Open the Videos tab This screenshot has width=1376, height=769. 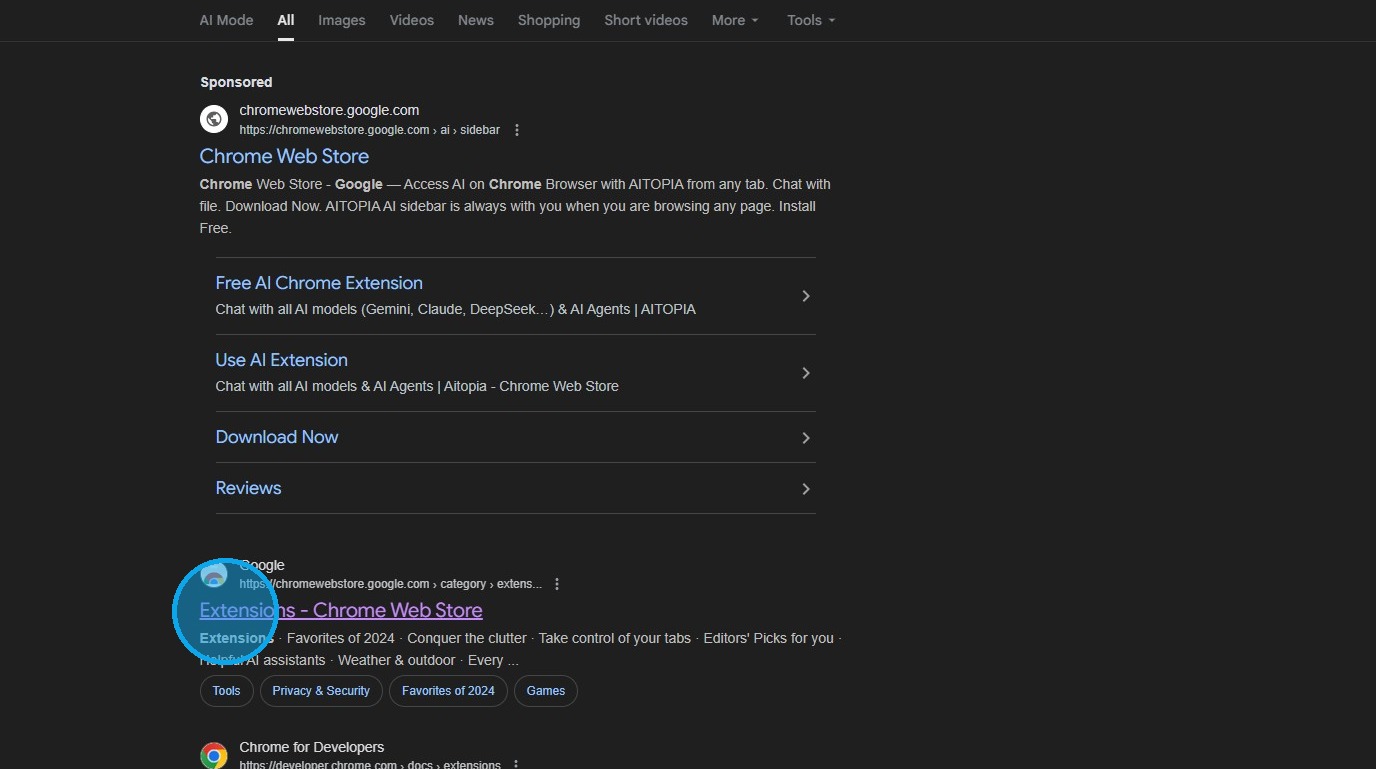[412, 20]
